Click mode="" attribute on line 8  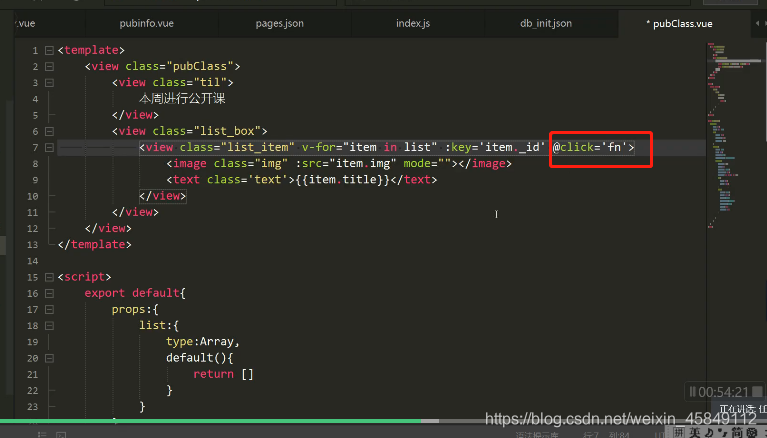pyautogui.click(x=427, y=163)
